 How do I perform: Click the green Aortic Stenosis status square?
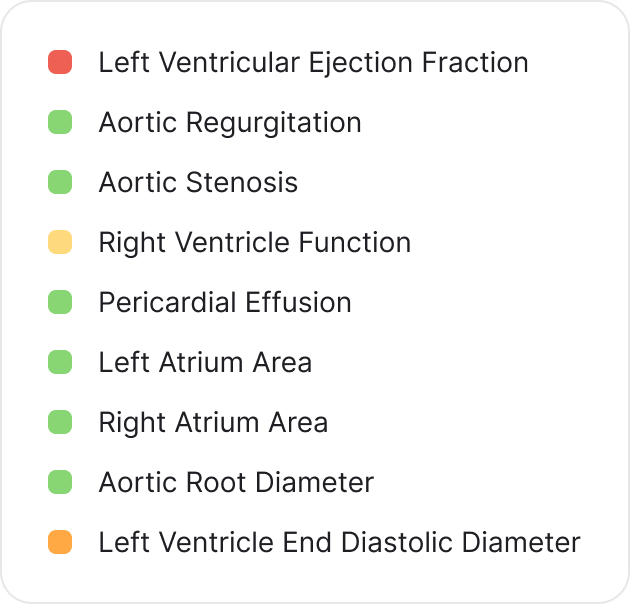[60, 182]
